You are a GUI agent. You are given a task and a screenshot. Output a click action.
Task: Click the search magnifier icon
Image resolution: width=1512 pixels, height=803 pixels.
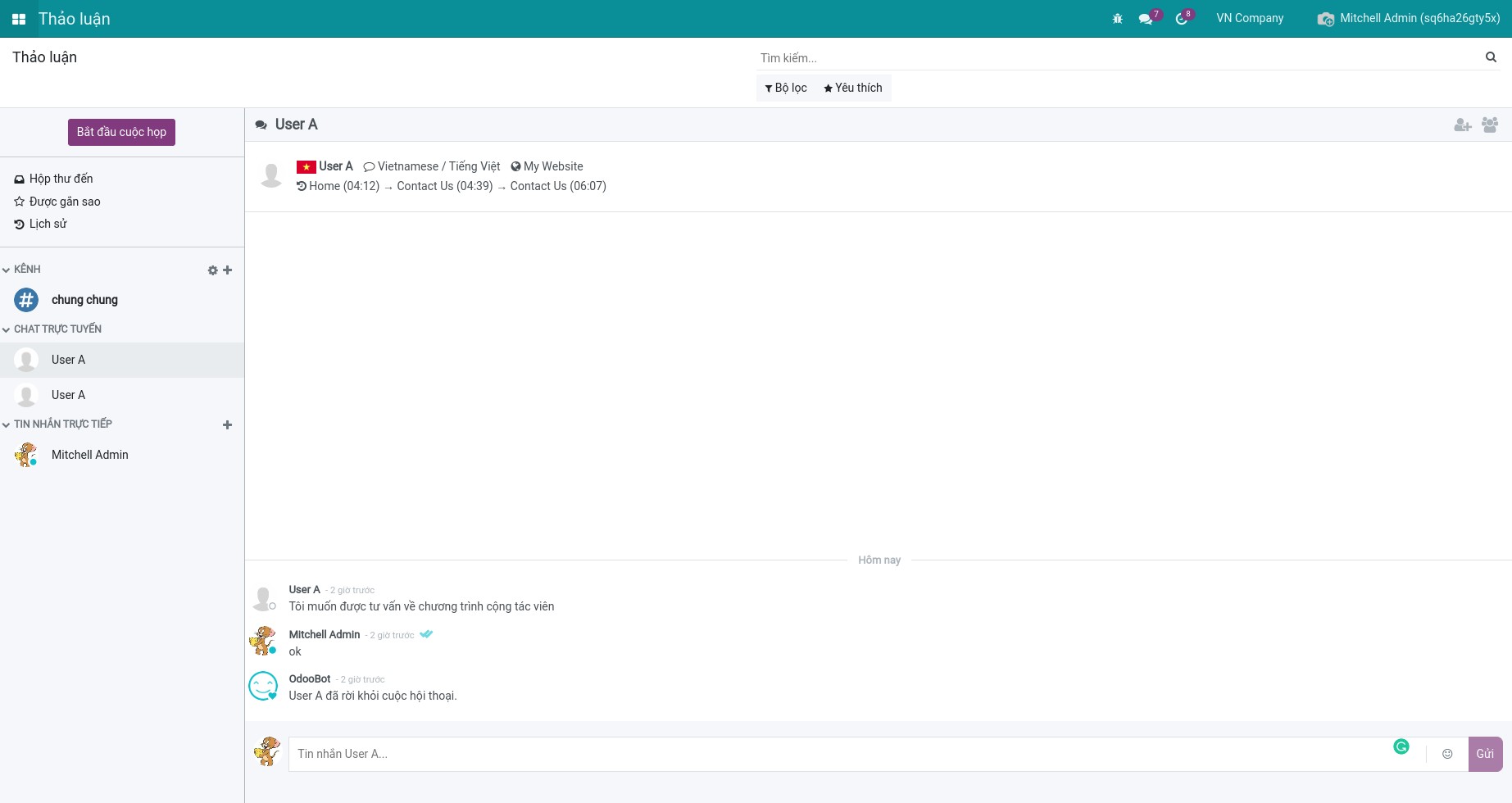(x=1491, y=57)
